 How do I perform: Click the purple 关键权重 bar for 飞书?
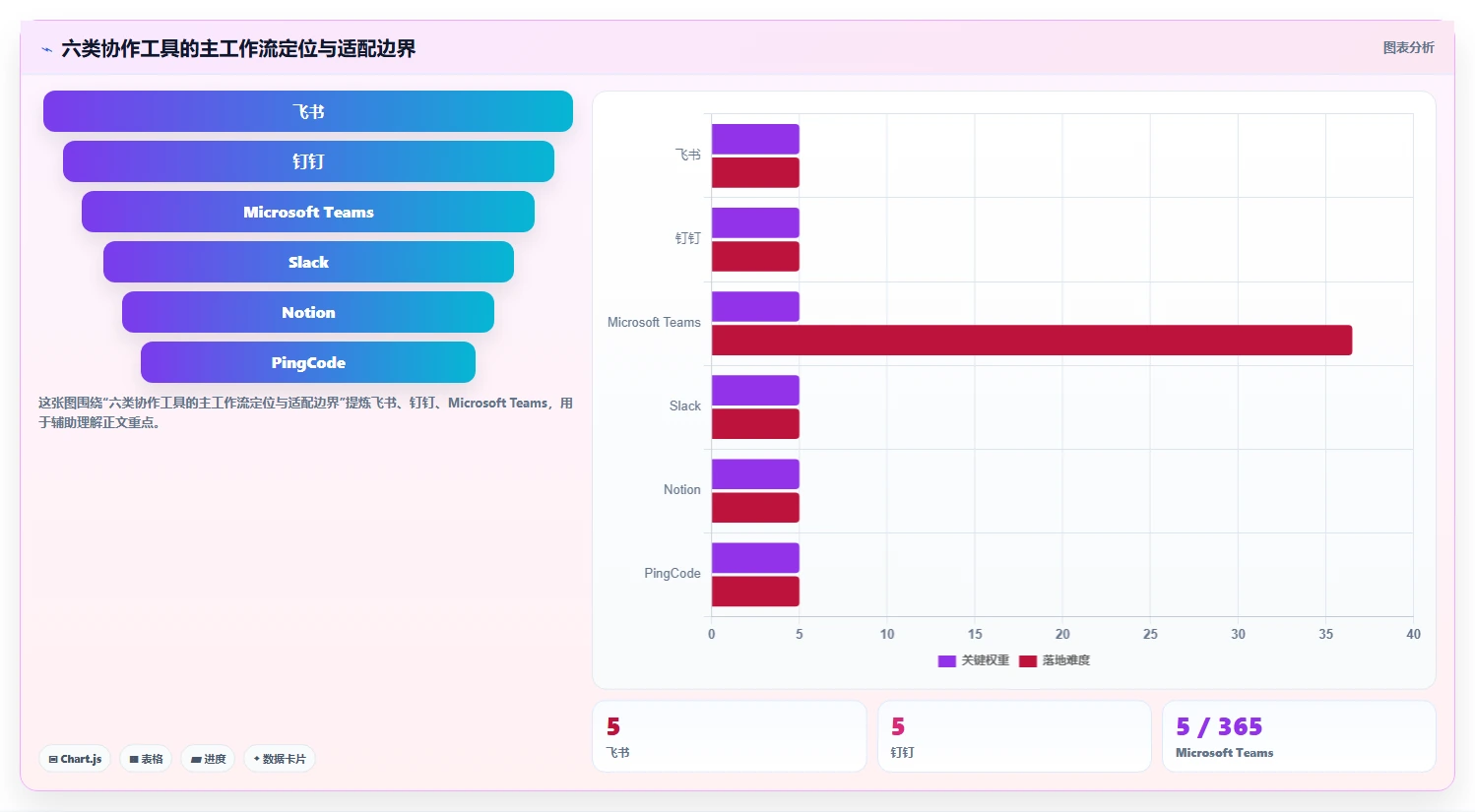click(755, 139)
